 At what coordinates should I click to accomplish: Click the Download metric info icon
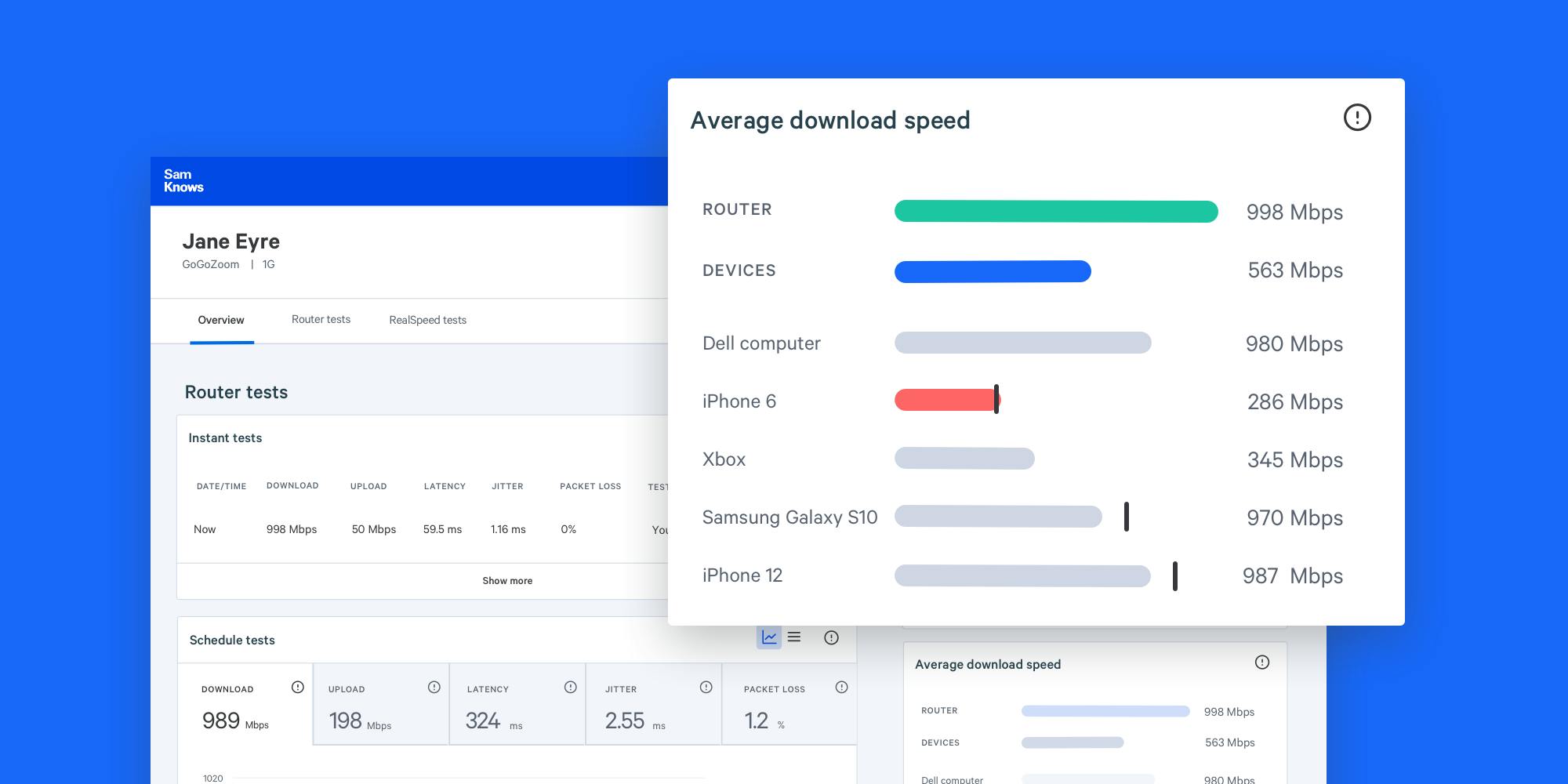pos(298,688)
